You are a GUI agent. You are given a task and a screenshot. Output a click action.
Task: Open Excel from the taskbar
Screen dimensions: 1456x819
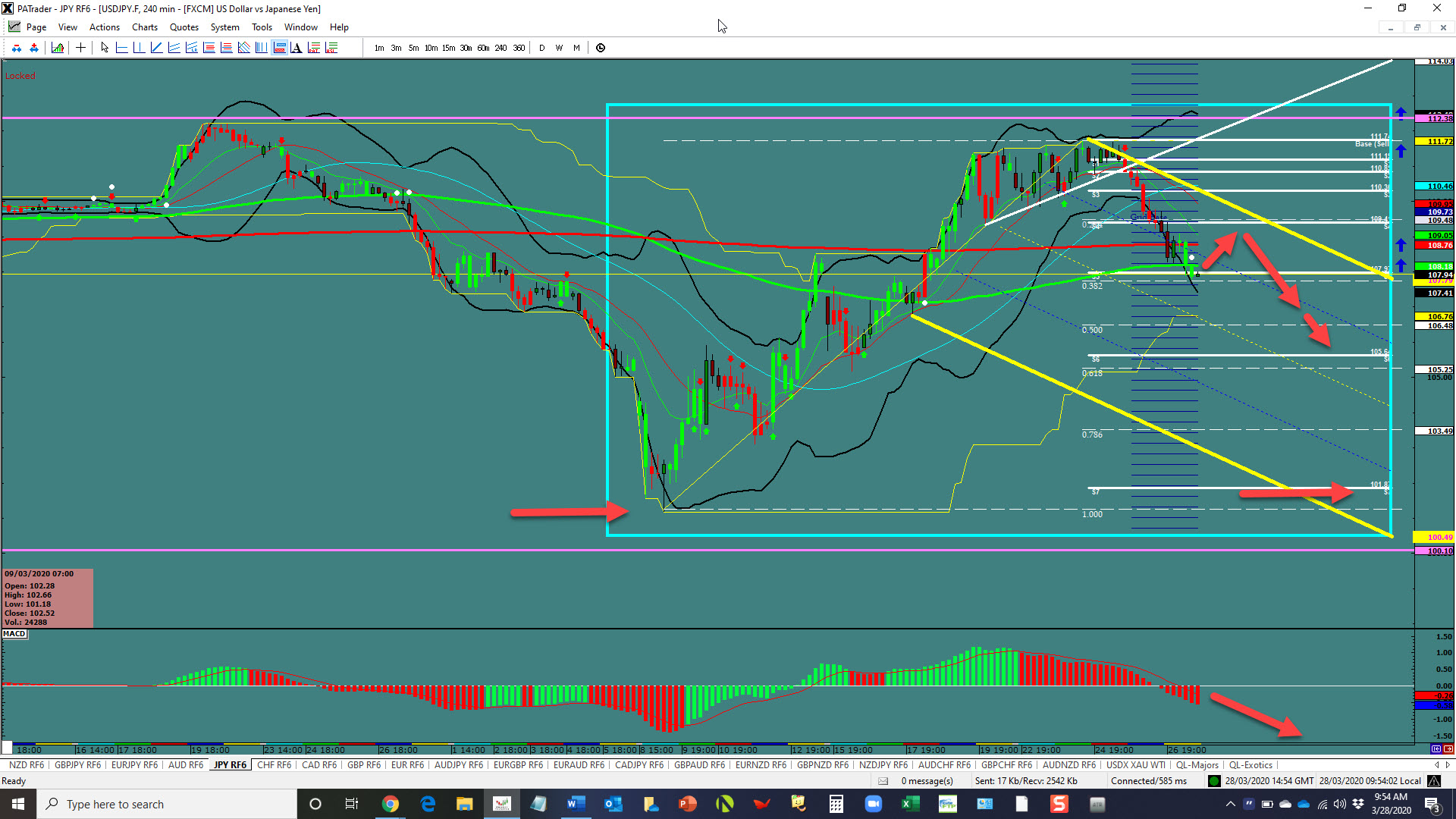910,804
